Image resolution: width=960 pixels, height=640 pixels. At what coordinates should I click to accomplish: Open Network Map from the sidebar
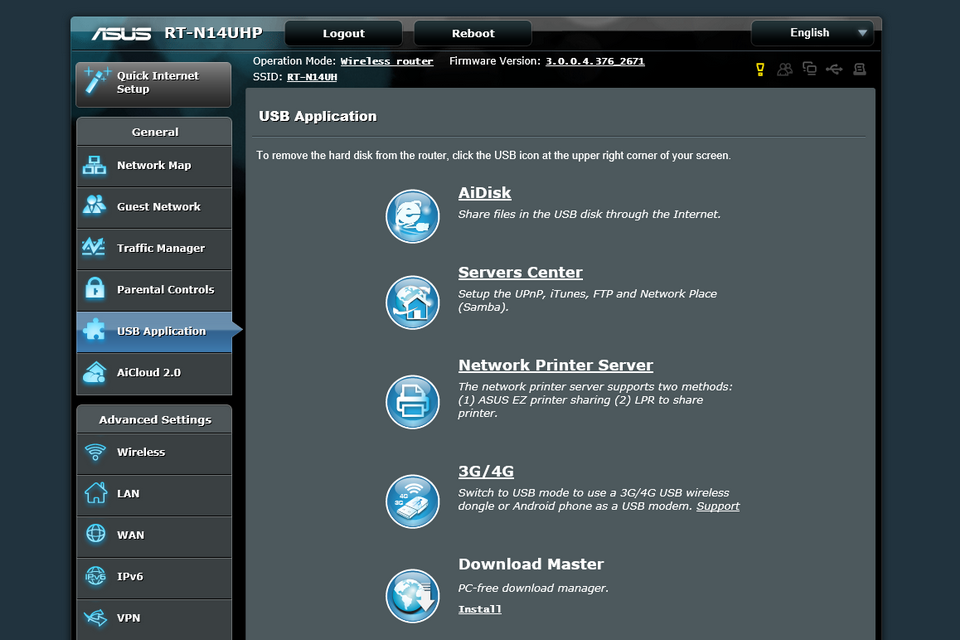pos(154,166)
